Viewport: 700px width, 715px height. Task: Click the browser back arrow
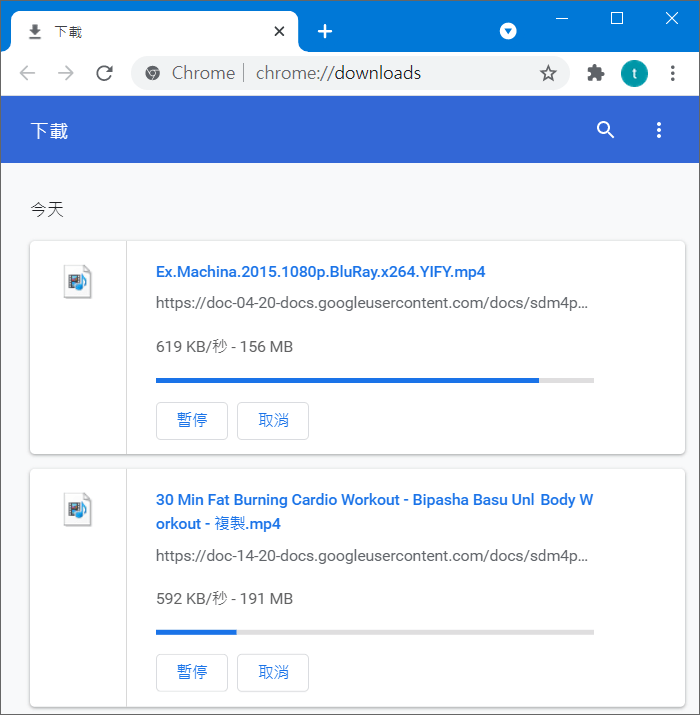click(x=27, y=73)
